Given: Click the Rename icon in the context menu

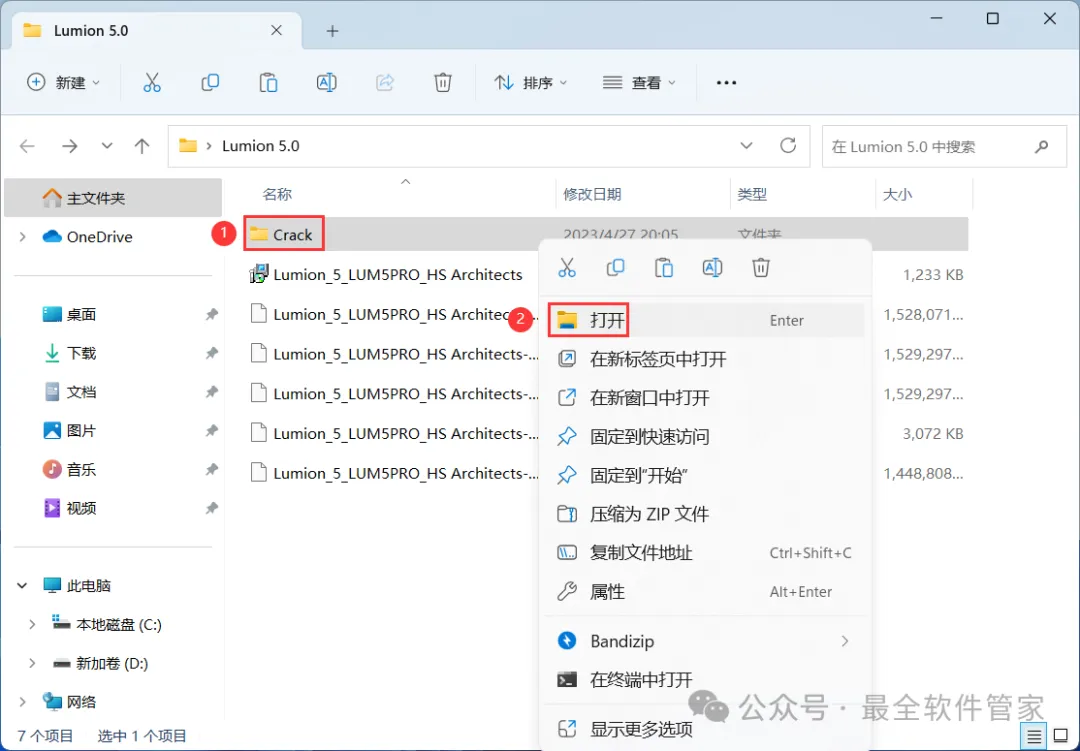Looking at the screenshot, I should point(712,267).
